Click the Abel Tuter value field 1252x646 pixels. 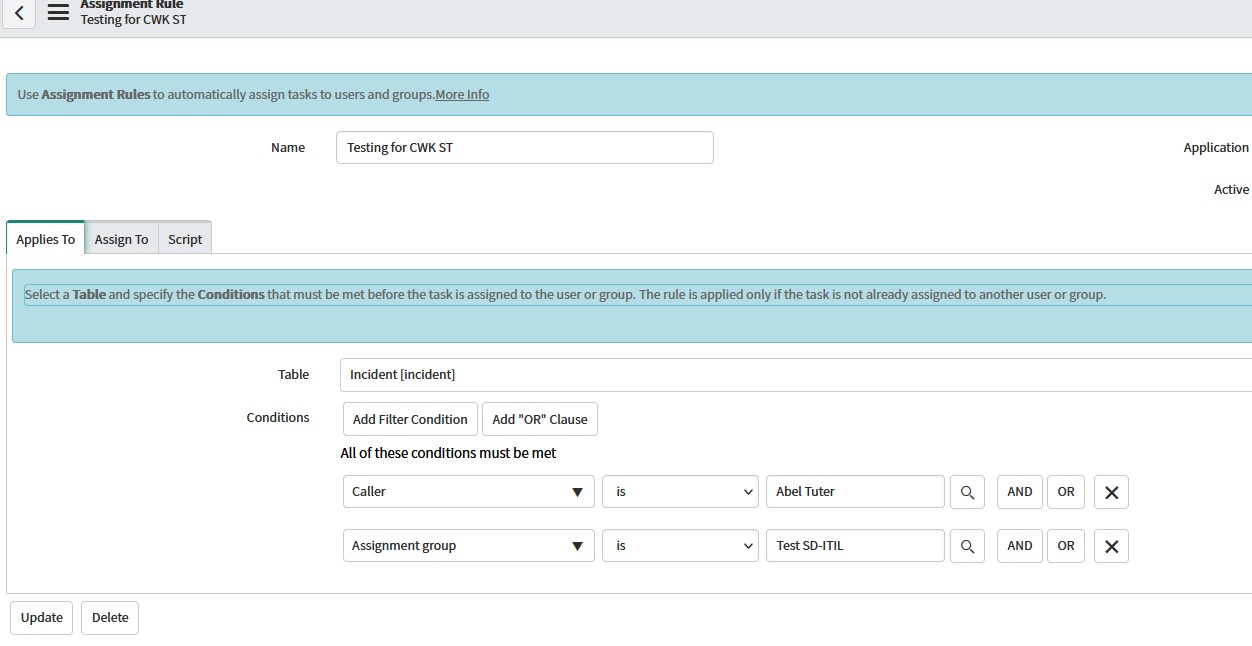[x=855, y=492]
